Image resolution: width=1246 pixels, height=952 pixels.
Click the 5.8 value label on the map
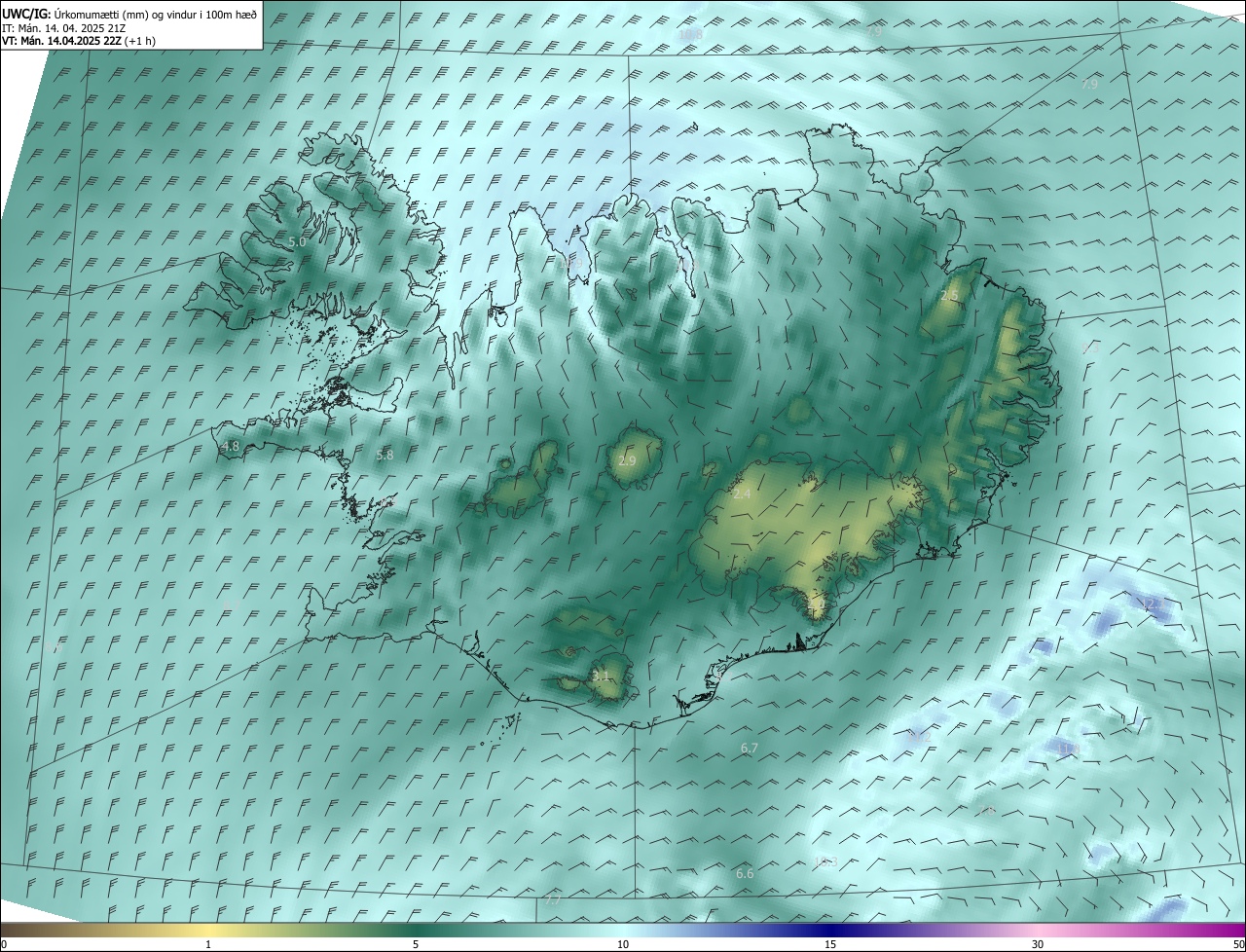pos(385,455)
